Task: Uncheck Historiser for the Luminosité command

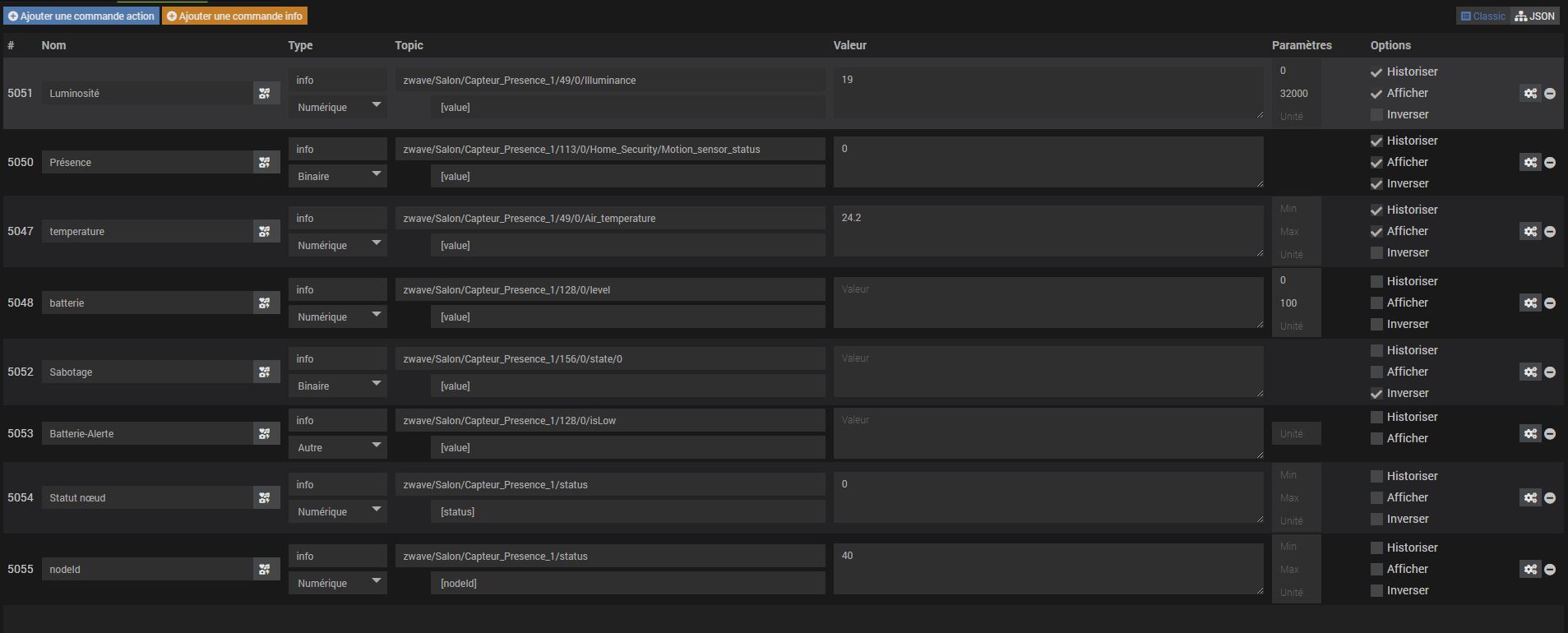Action: click(1376, 72)
